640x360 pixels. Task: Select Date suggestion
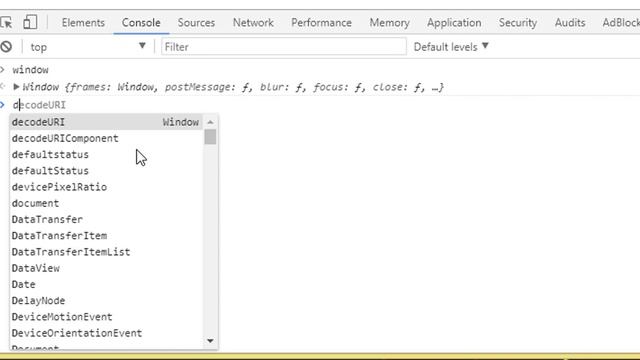[x=106, y=284]
